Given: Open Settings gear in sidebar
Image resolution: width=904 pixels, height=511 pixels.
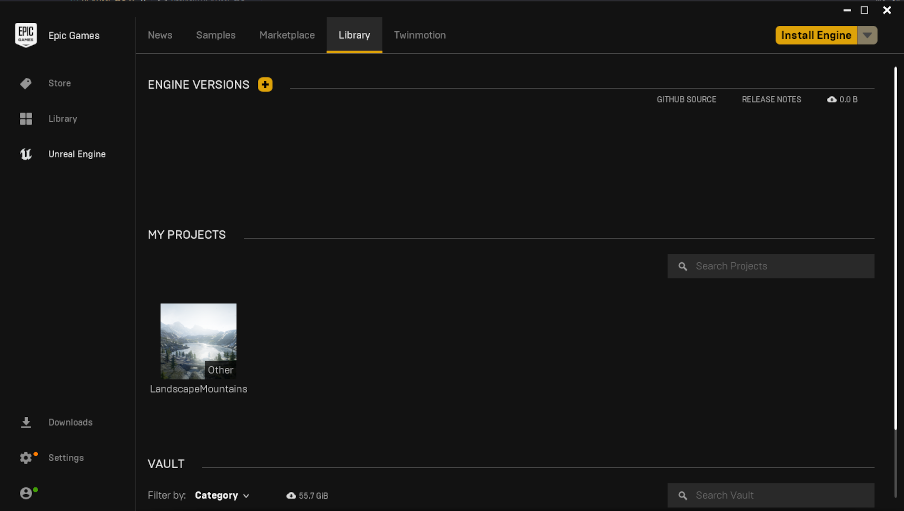Looking at the screenshot, I should pyautogui.click(x=26, y=458).
